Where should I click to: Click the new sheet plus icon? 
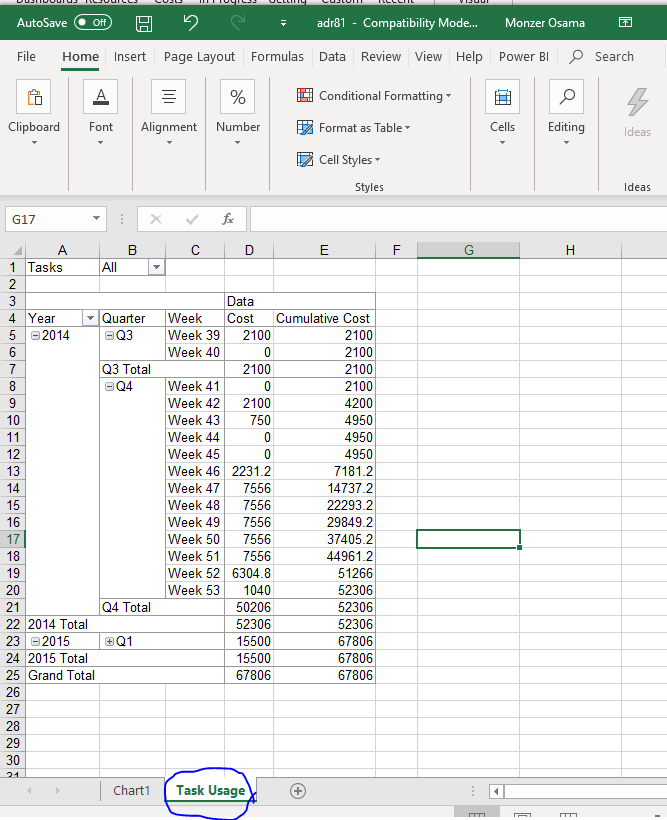click(x=297, y=791)
